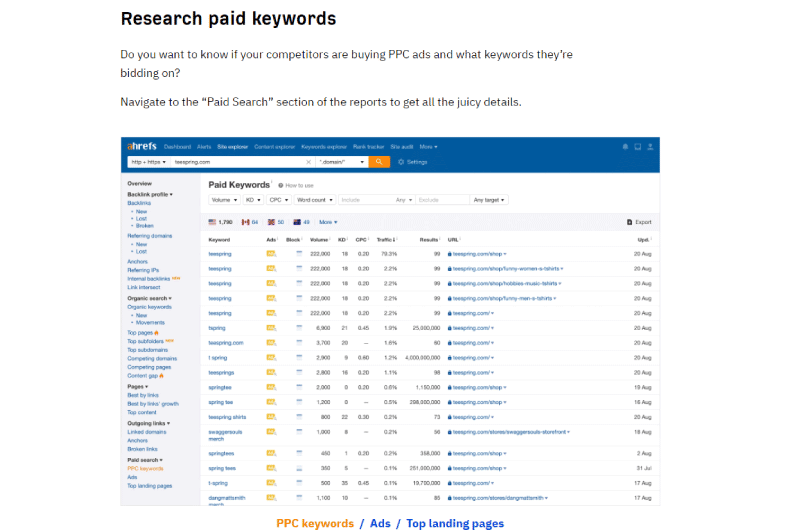Open the http + https protocol dropdown

148,162
